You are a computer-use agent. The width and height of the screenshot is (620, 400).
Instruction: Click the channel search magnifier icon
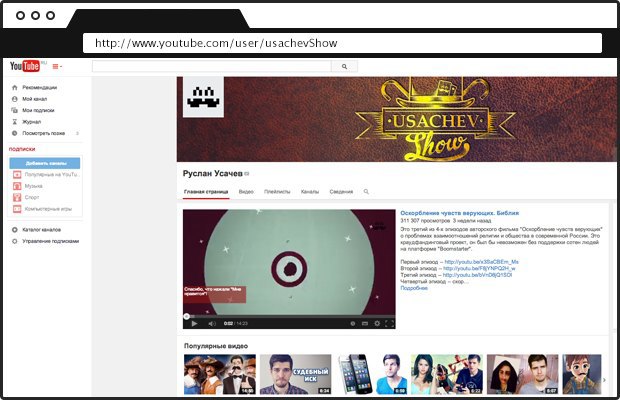click(366, 191)
